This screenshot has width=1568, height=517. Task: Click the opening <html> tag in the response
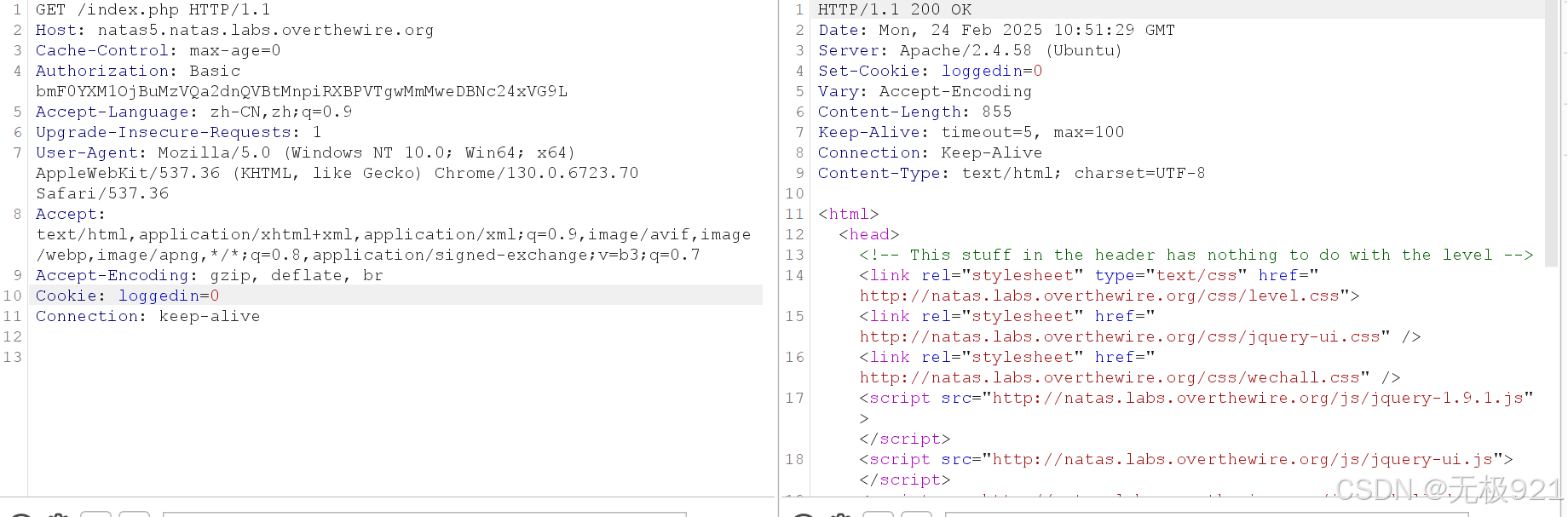point(848,214)
